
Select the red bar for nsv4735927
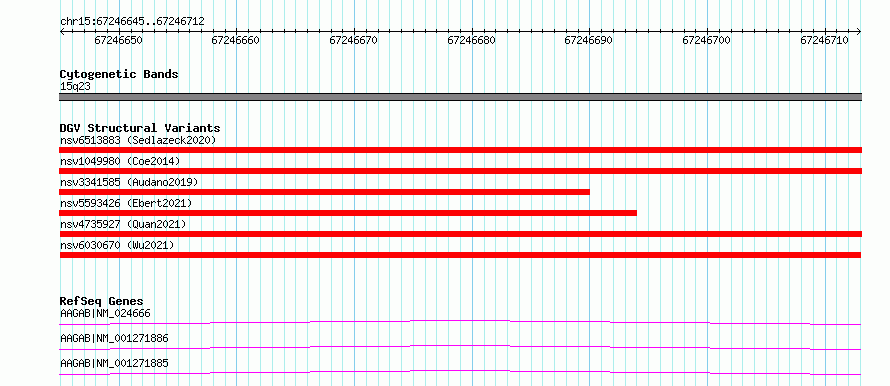click(461, 234)
